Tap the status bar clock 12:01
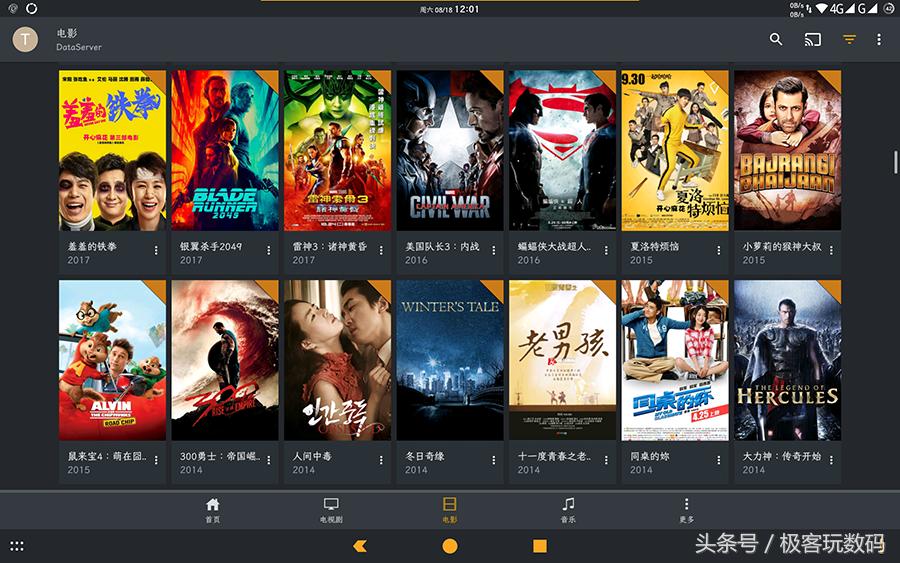 (467, 9)
